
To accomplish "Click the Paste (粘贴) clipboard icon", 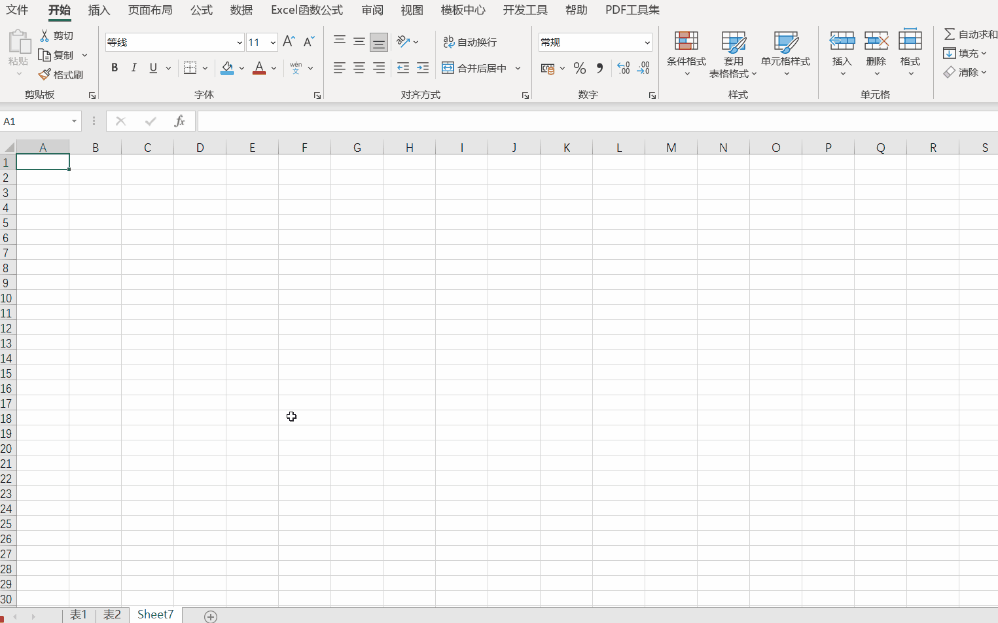I will (x=18, y=42).
